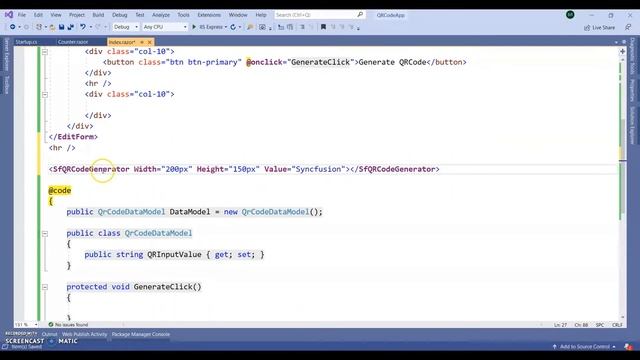The height and width of the screenshot is (360, 640).
Task: Open the Extensions menu
Action: click(x=209, y=15)
